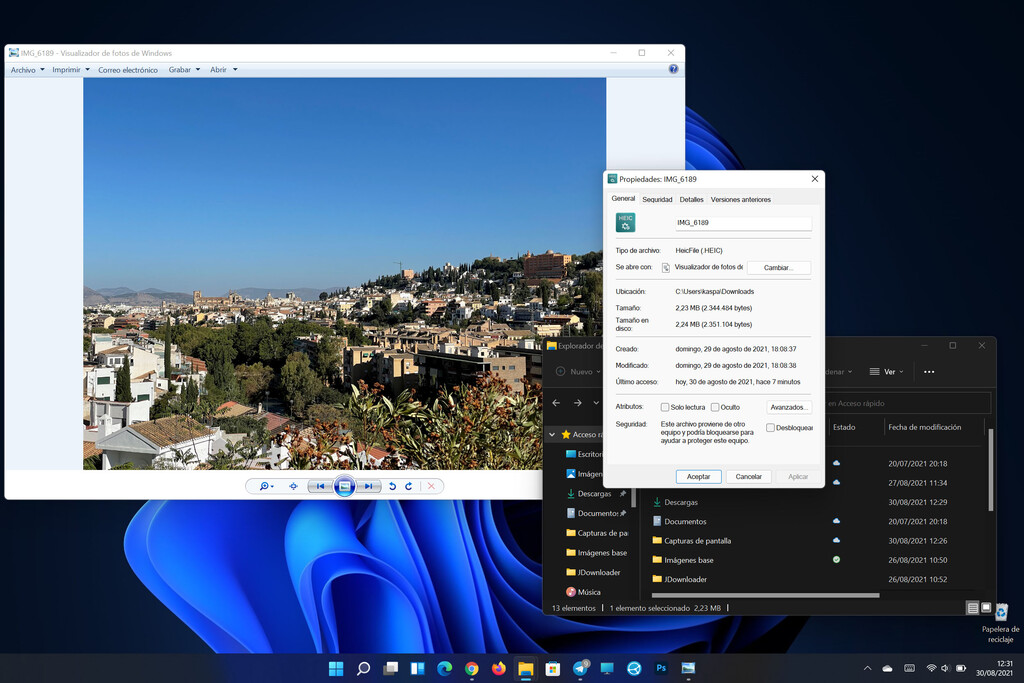
Task: Open the Archivo menu
Action: point(27,70)
